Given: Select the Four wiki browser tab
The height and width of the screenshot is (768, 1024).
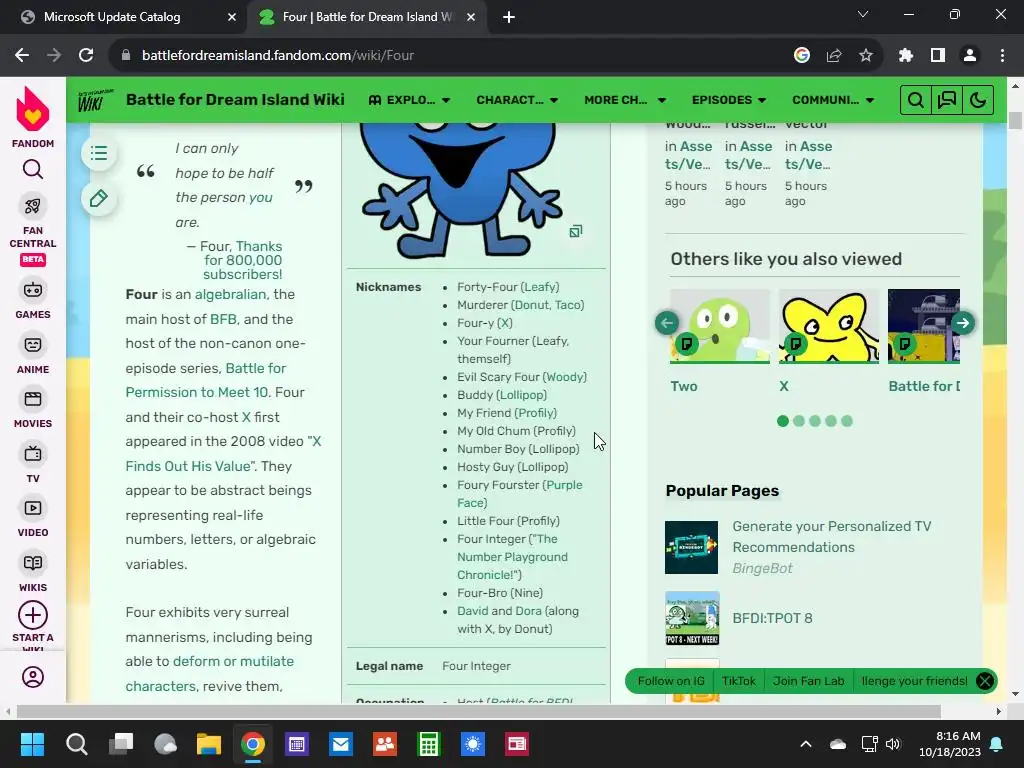Looking at the screenshot, I should point(366,17).
